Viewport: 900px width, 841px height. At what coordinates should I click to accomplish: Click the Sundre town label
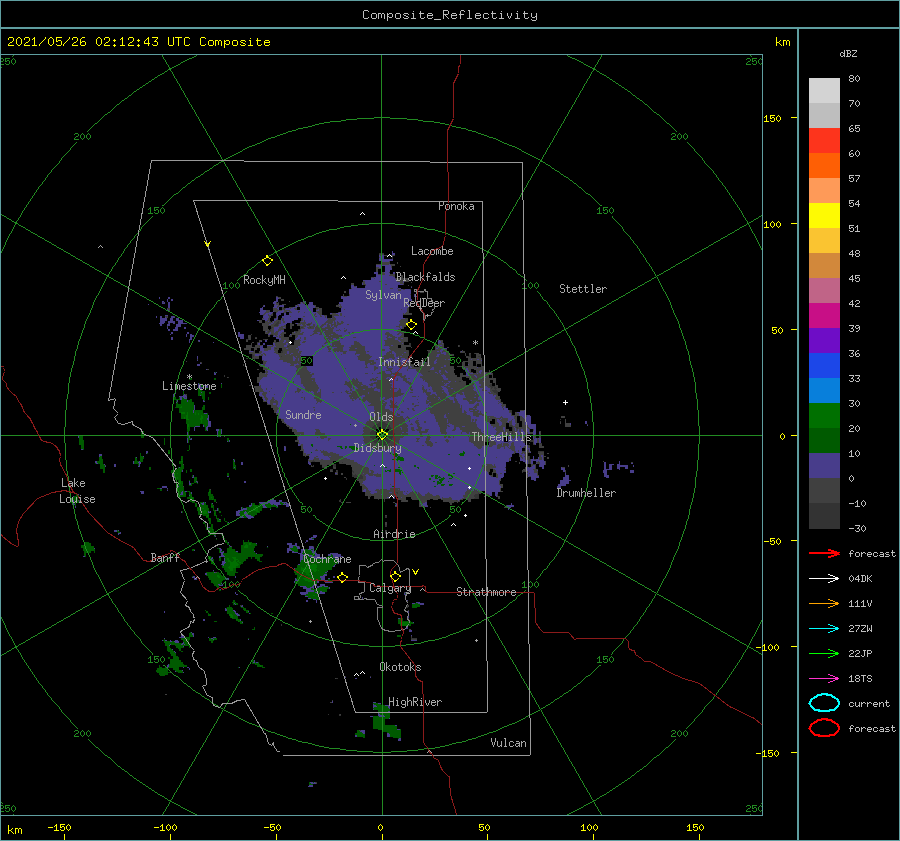[x=303, y=414]
